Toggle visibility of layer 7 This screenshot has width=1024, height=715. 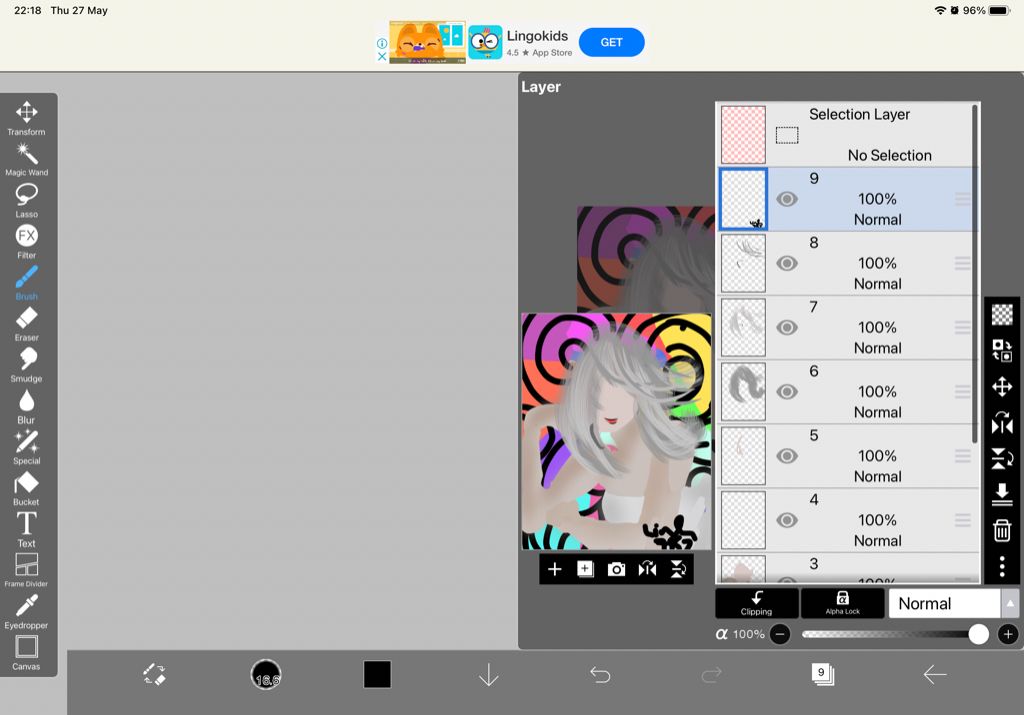[x=787, y=327]
